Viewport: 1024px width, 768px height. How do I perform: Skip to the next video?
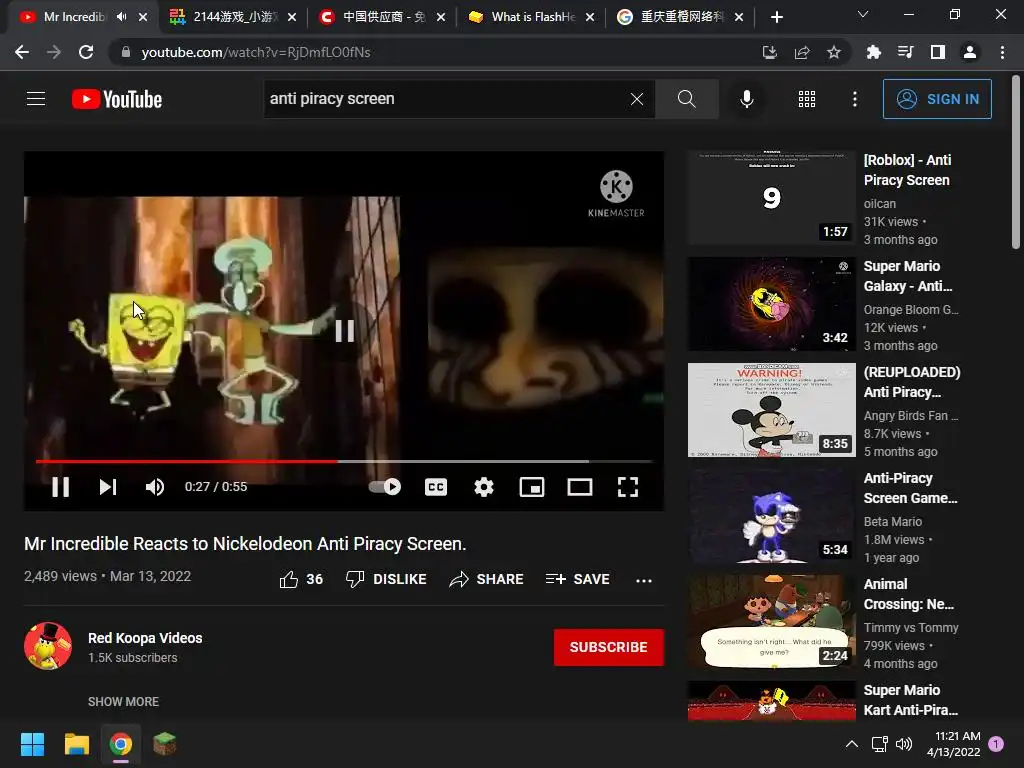pyautogui.click(x=108, y=487)
